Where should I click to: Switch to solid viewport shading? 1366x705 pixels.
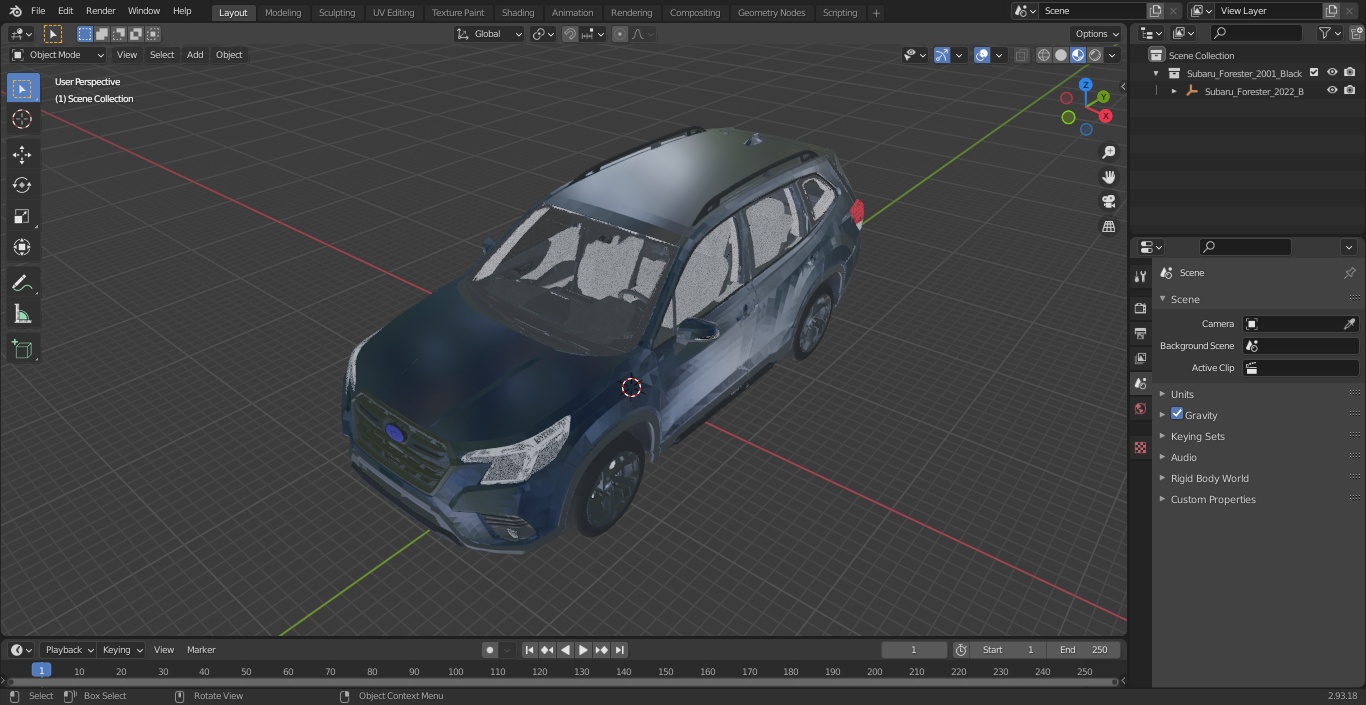tap(1061, 55)
